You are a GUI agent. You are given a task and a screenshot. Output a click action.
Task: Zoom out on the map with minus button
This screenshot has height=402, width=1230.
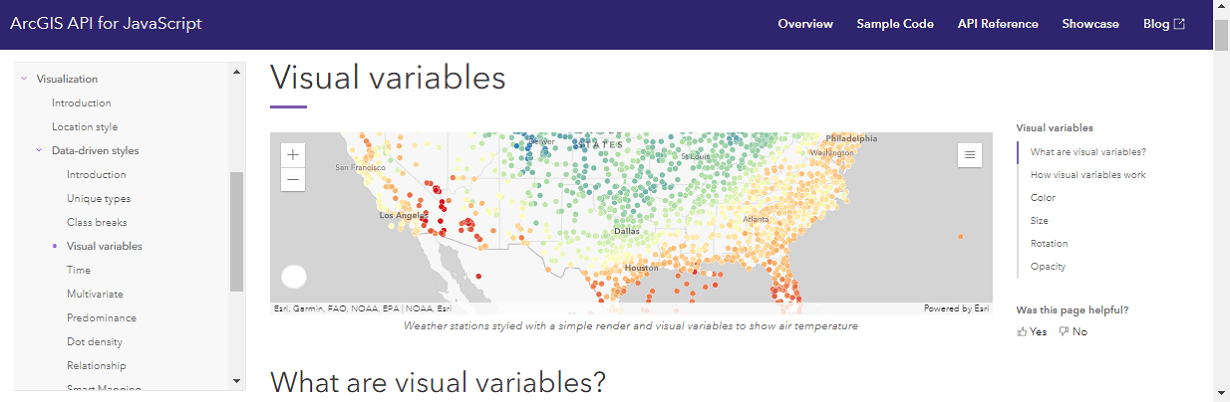pyautogui.click(x=292, y=180)
